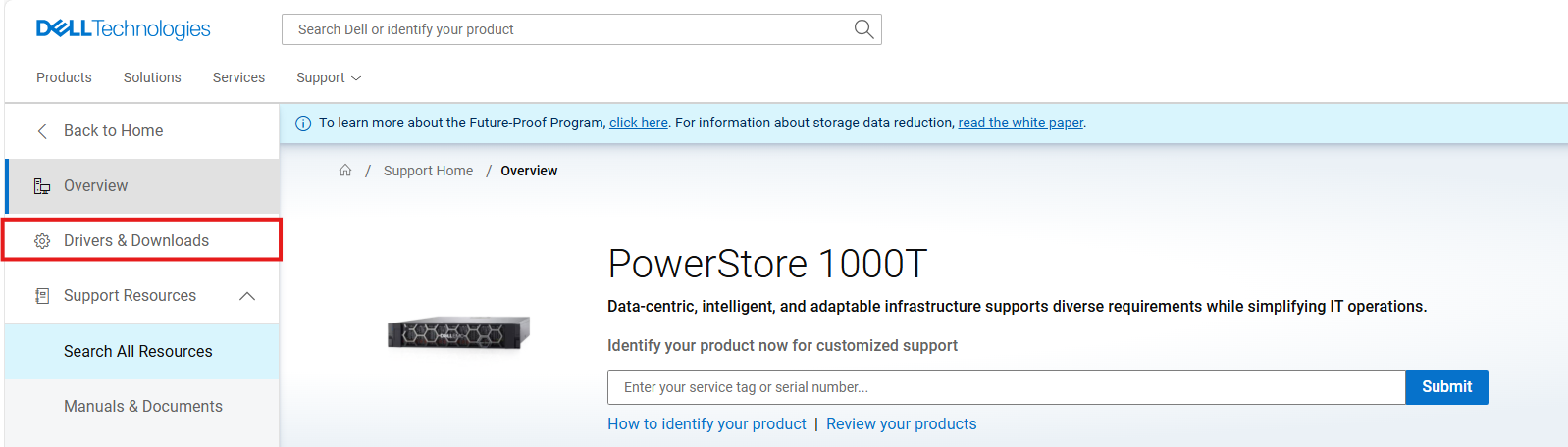Click the 'click here' Future-Proof link
The image size is (1568, 447).
coord(639,123)
